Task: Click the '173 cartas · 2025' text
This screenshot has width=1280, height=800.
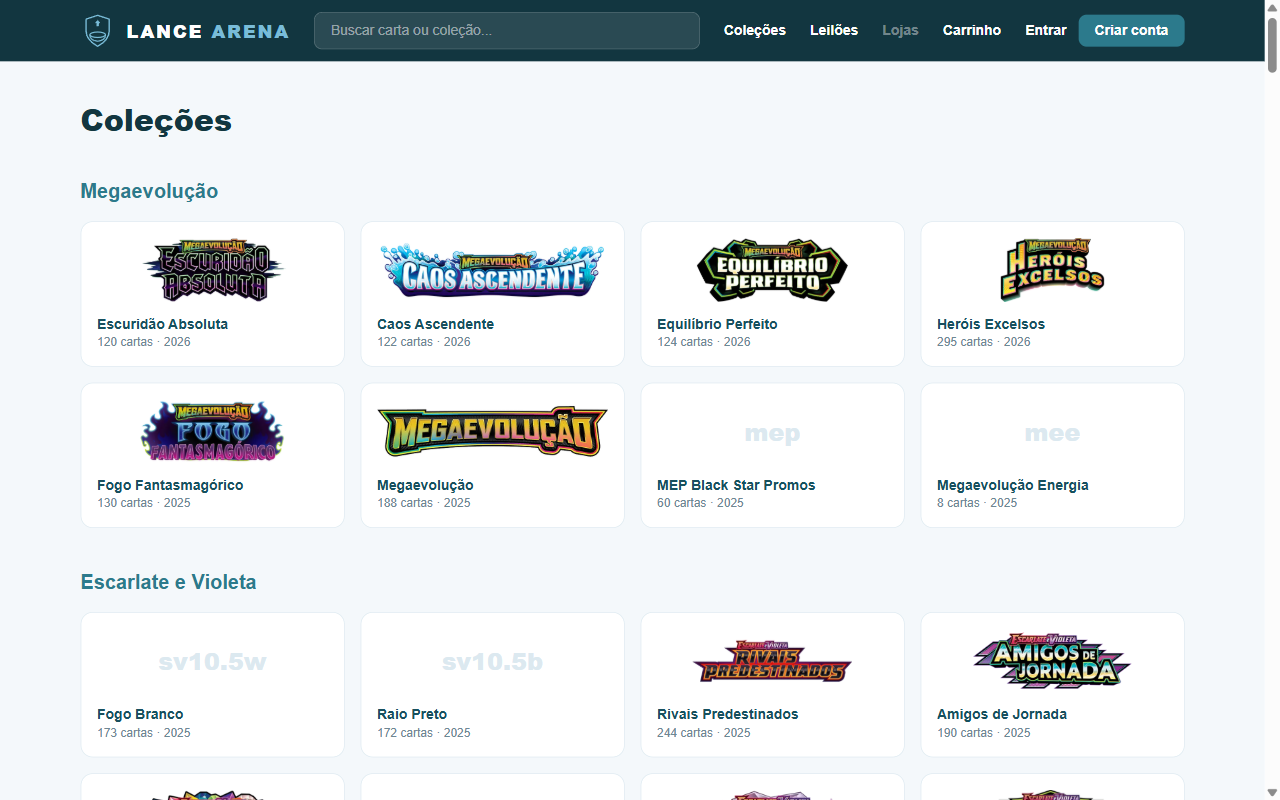Action: [x=144, y=733]
